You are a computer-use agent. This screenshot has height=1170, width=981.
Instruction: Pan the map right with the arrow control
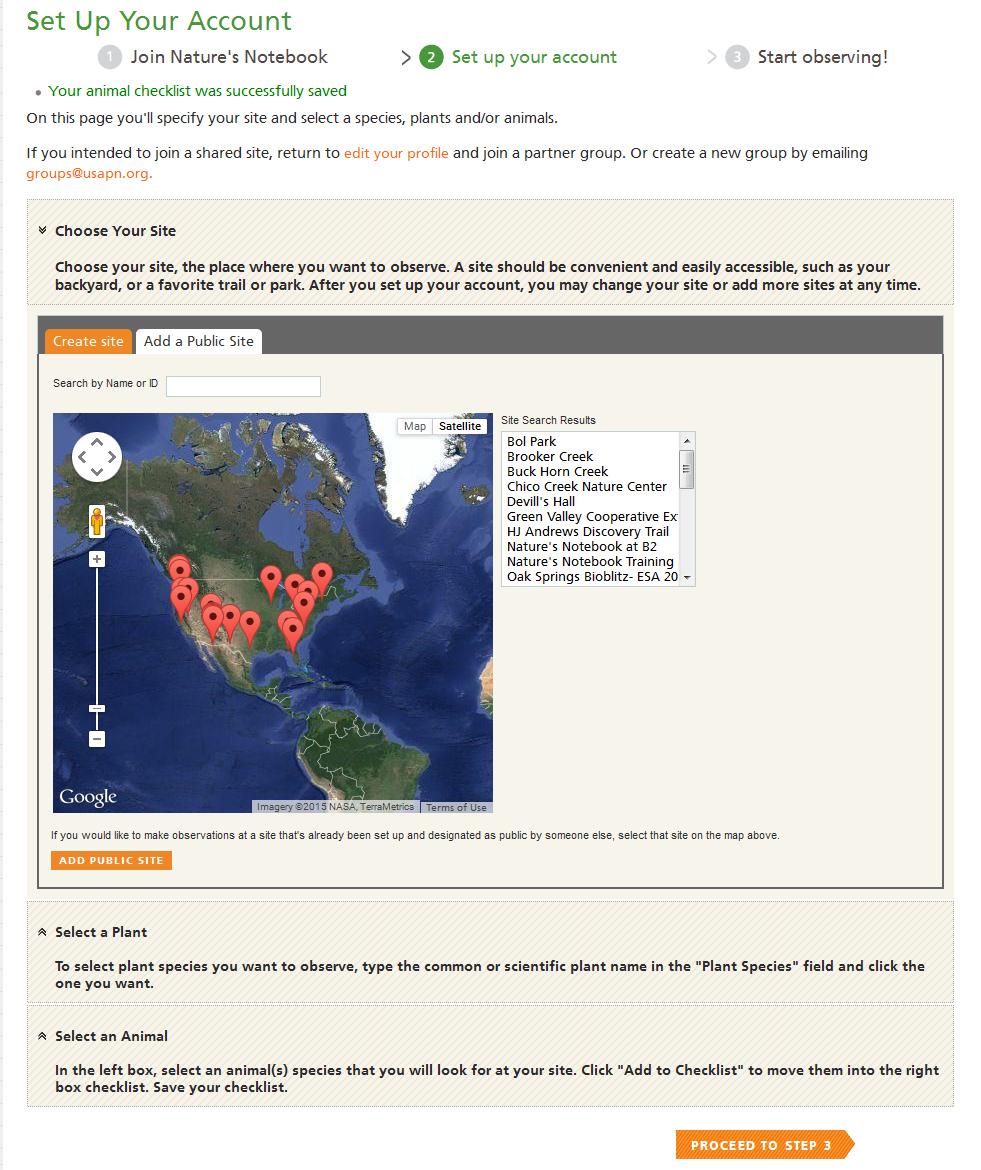coord(113,458)
